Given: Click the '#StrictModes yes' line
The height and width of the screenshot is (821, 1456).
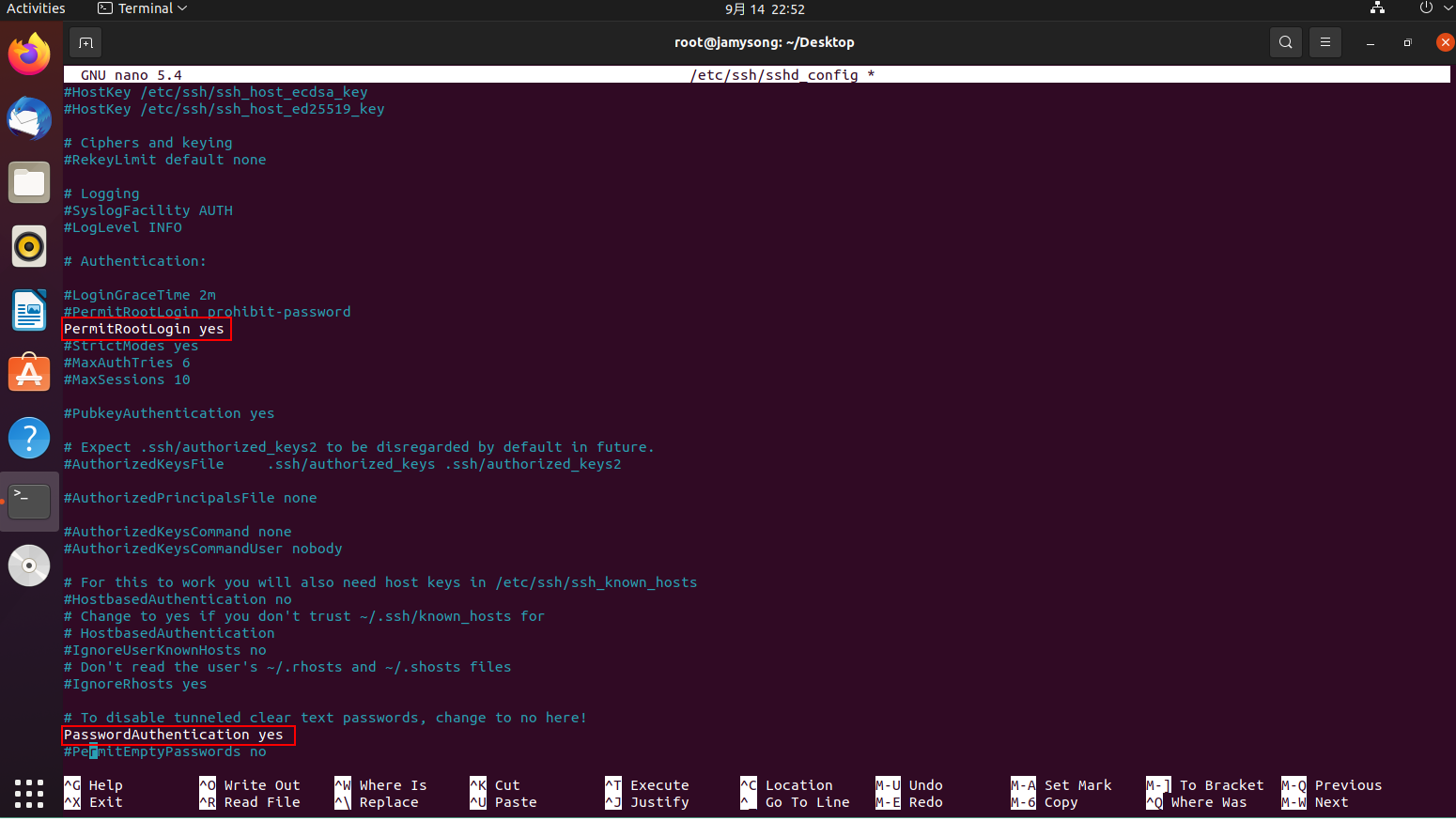Looking at the screenshot, I should tap(131, 346).
